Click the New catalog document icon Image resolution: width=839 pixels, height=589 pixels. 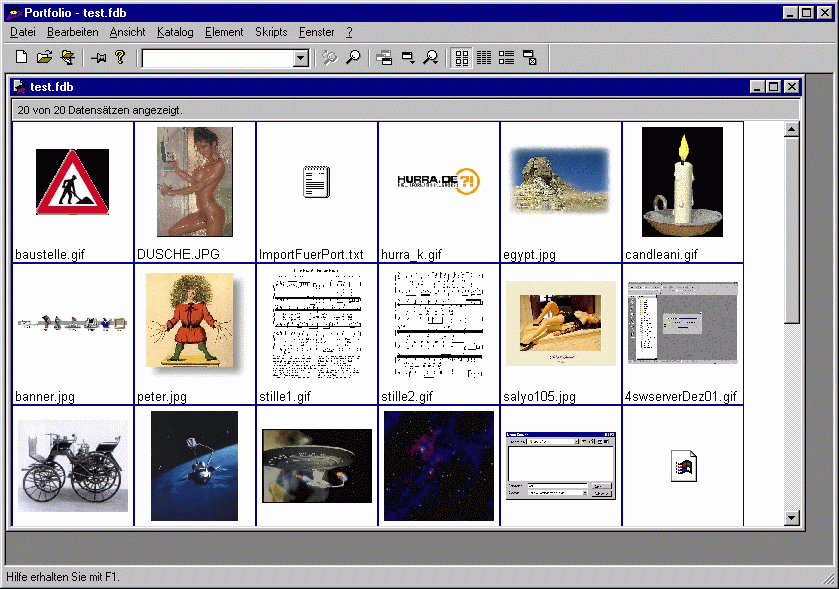coord(21,58)
